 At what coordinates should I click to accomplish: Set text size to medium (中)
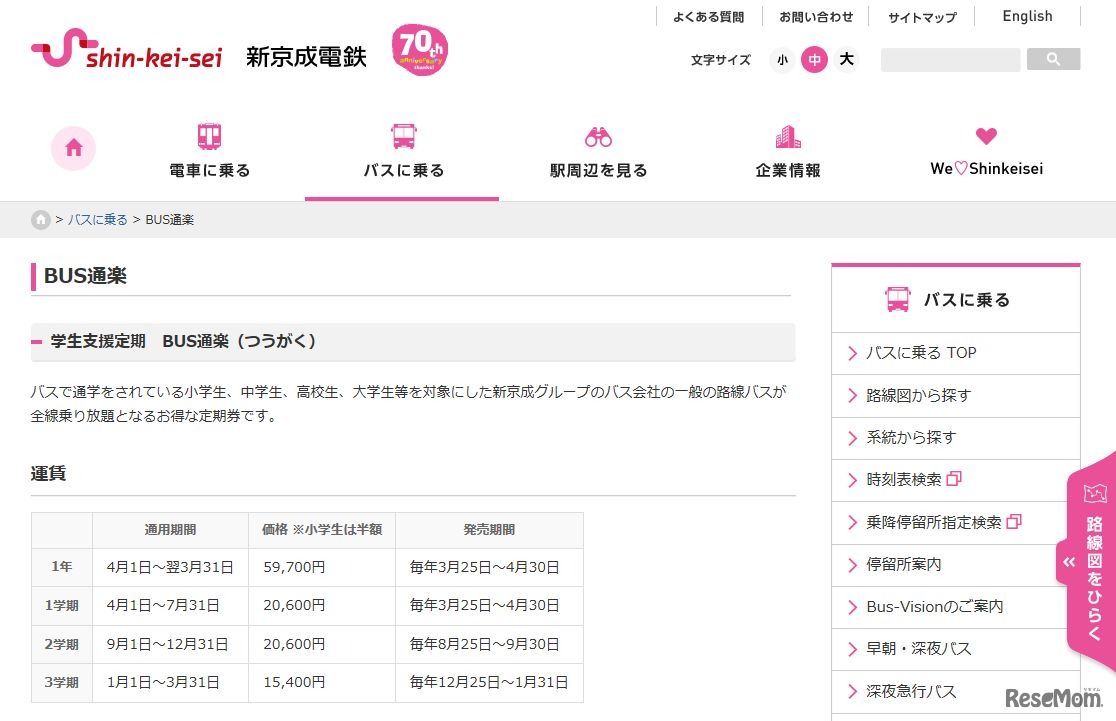click(814, 60)
